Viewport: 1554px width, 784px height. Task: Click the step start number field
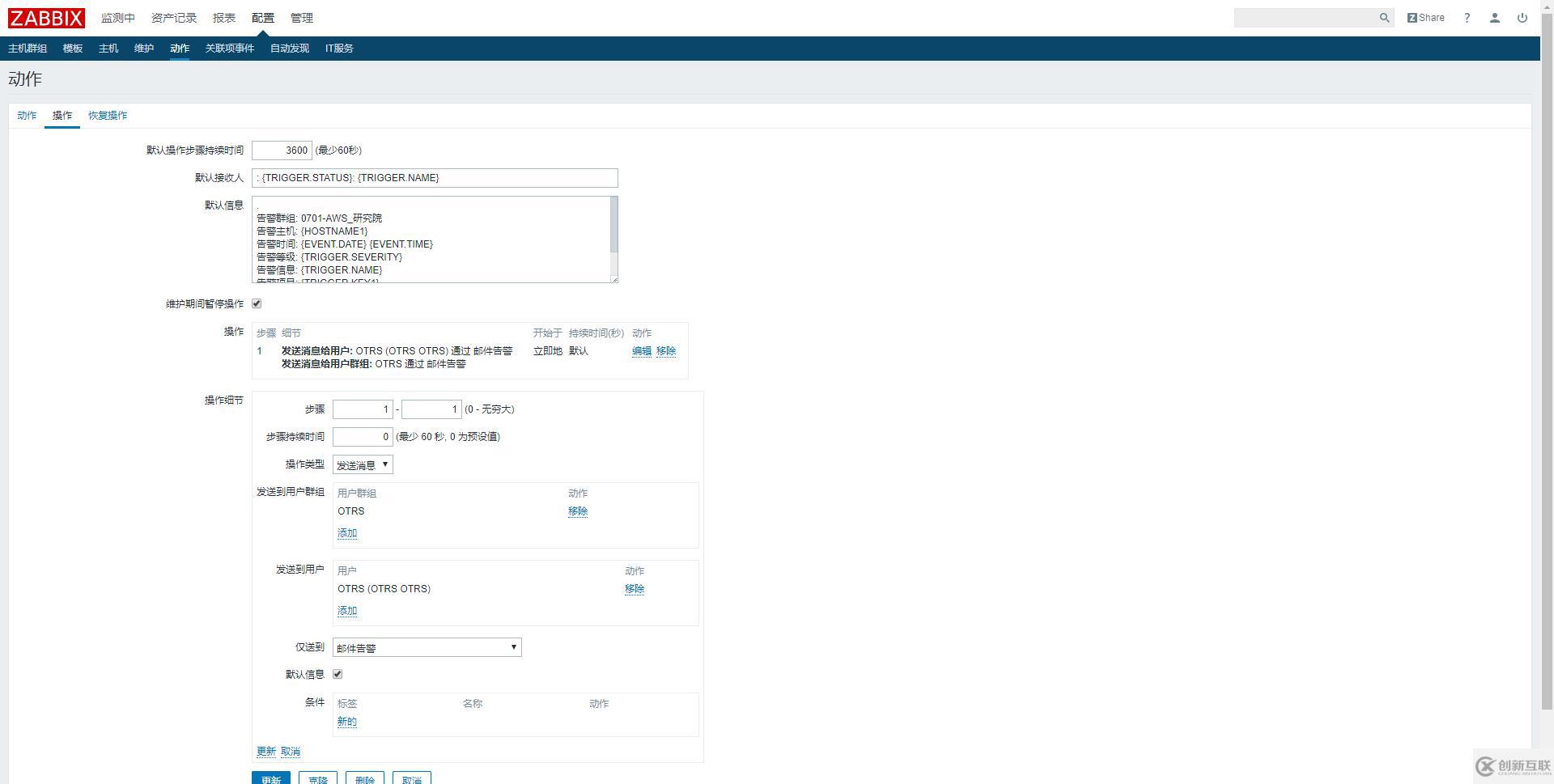point(363,409)
